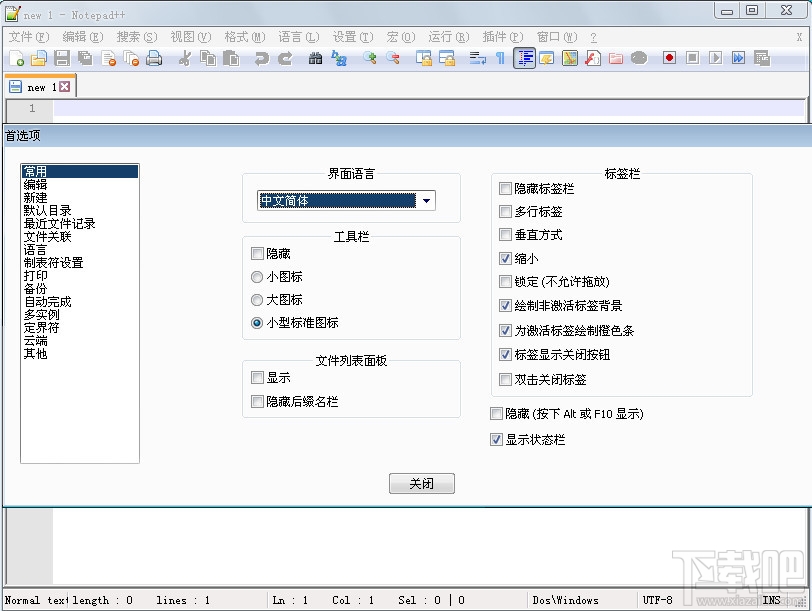Enable the 多行标签 checkbox
This screenshot has height=611, width=812.
pos(504,211)
